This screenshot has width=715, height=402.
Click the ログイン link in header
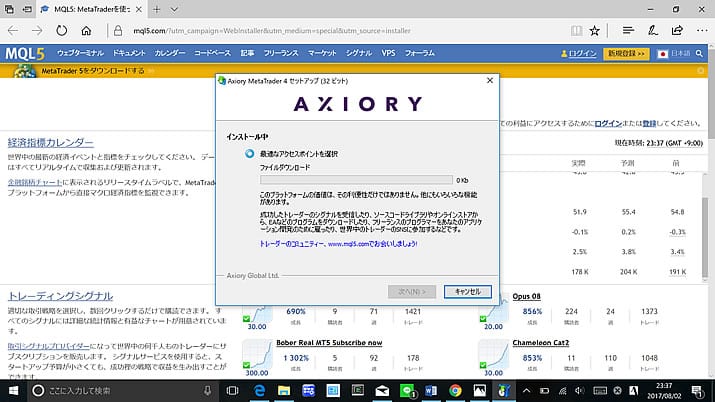582,54
